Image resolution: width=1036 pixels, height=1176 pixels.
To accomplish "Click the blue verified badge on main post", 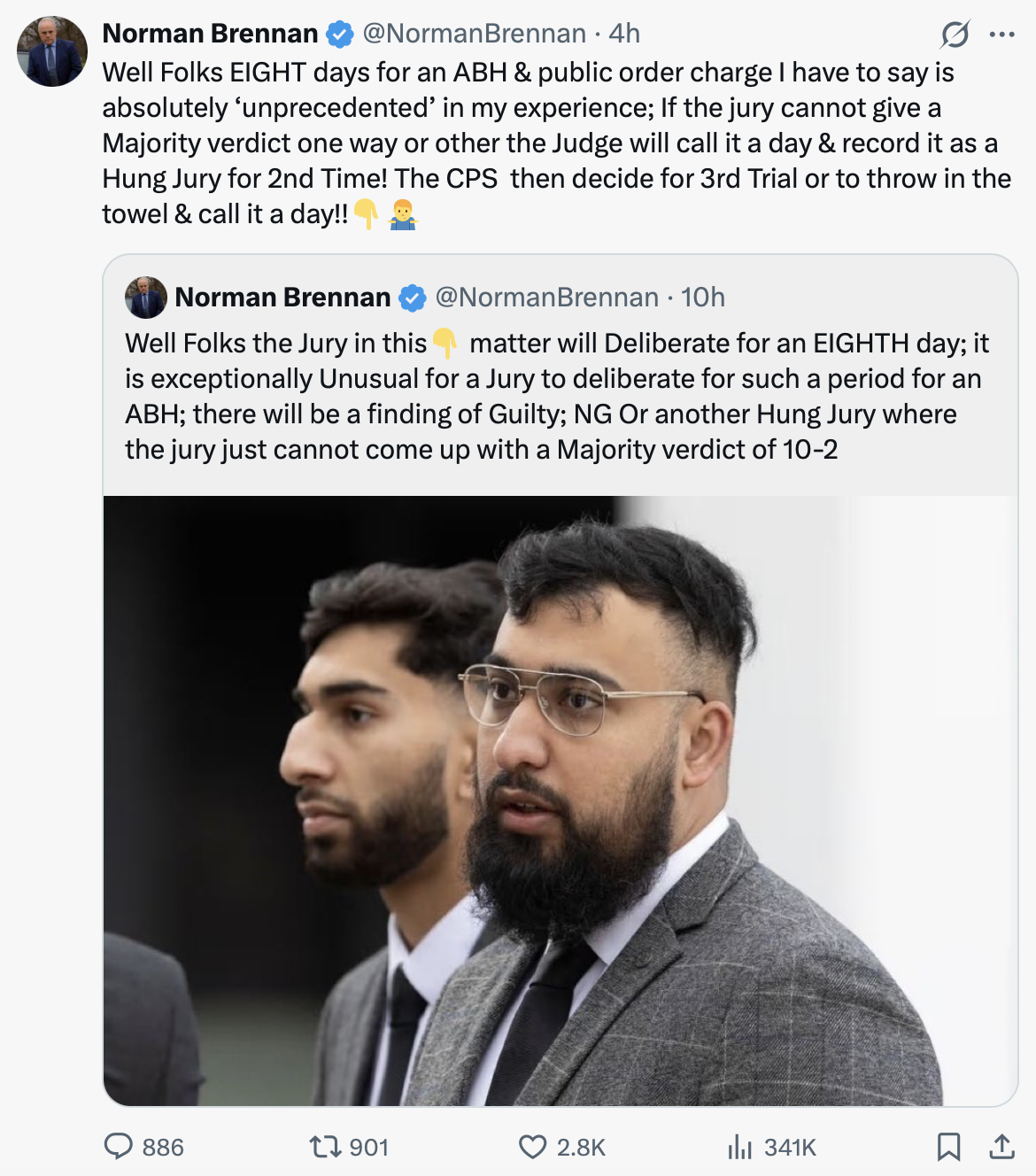I will 340,35.
